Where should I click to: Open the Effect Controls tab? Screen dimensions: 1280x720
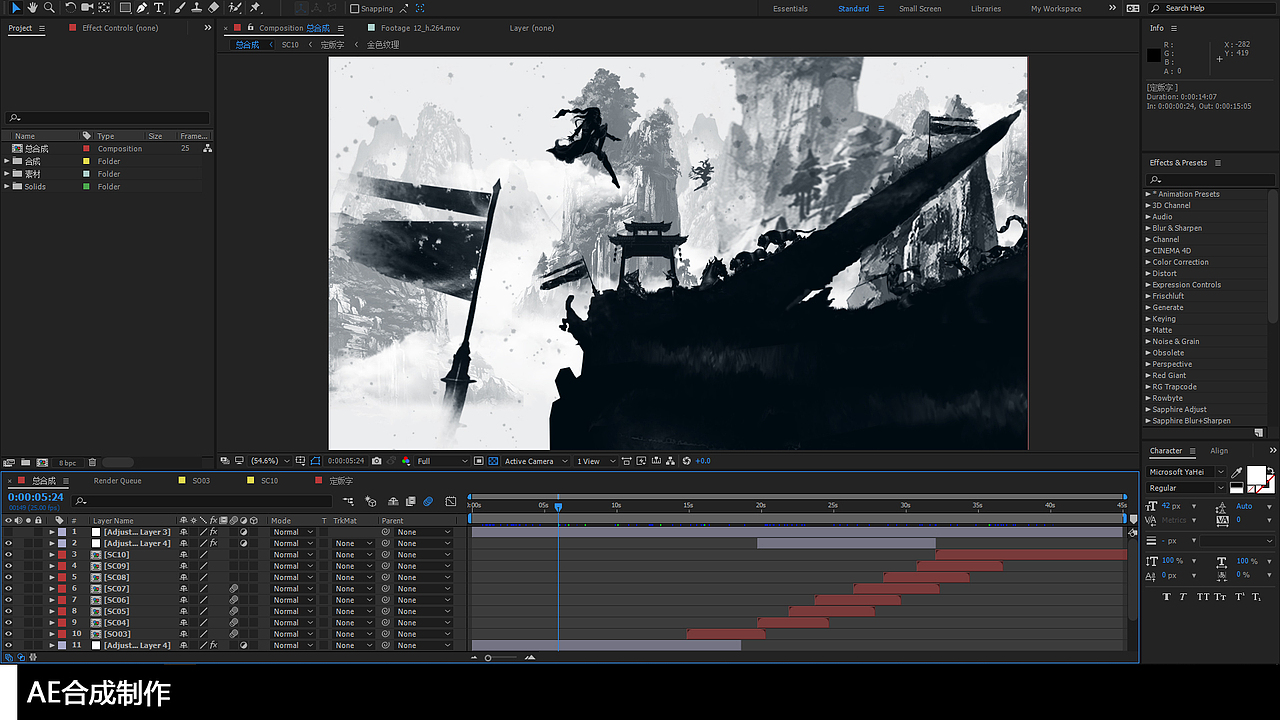[x=120, y=28]
